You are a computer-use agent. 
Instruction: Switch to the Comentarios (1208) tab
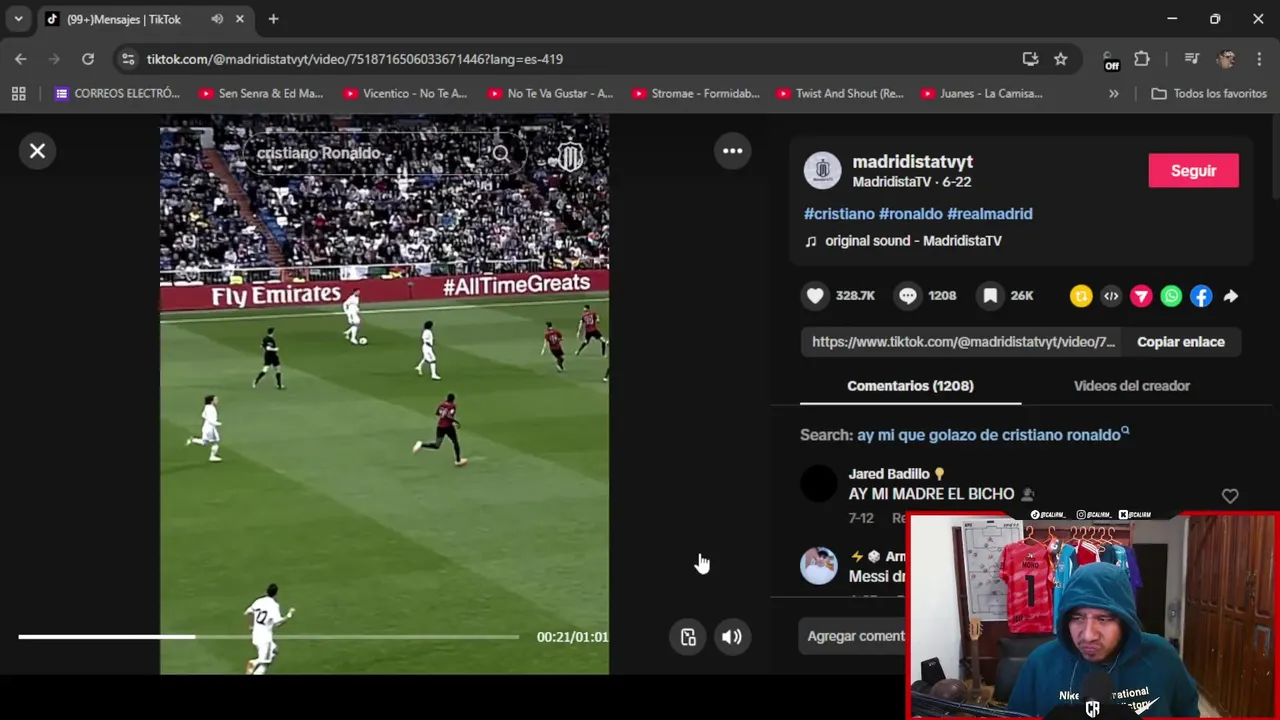point(910,386)
